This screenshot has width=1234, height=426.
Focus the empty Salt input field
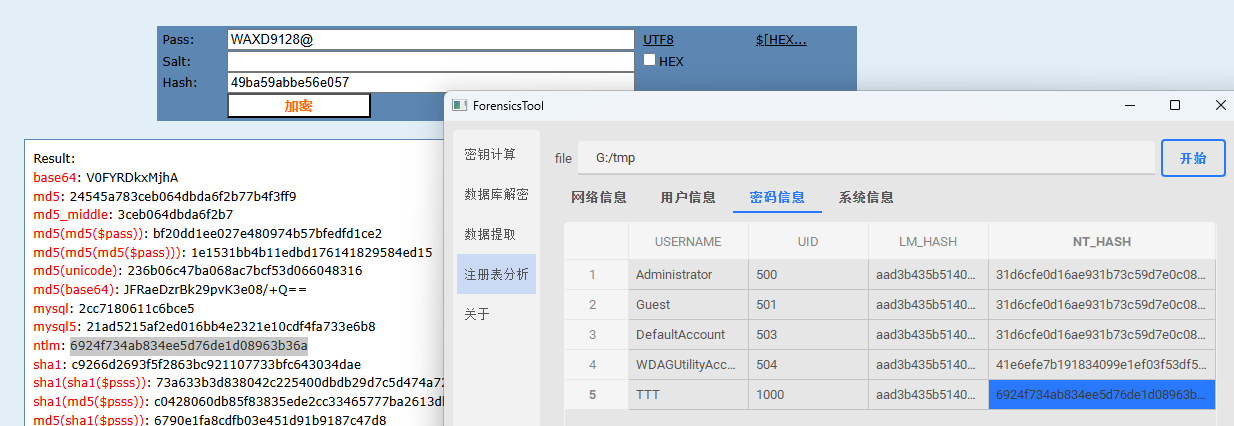(x=430, y=62)
